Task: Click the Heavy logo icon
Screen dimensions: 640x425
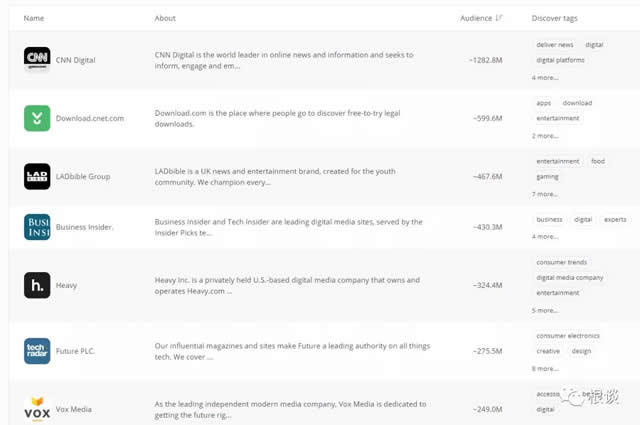Action: (37, 285)
